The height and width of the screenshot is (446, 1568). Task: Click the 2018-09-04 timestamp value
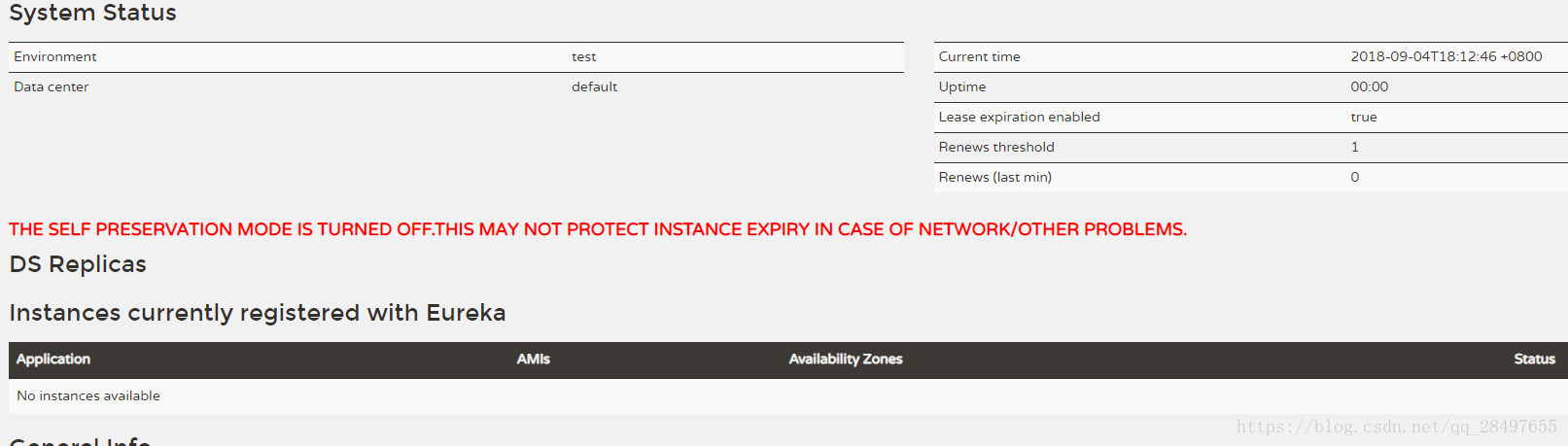(x=1446, y=56)
